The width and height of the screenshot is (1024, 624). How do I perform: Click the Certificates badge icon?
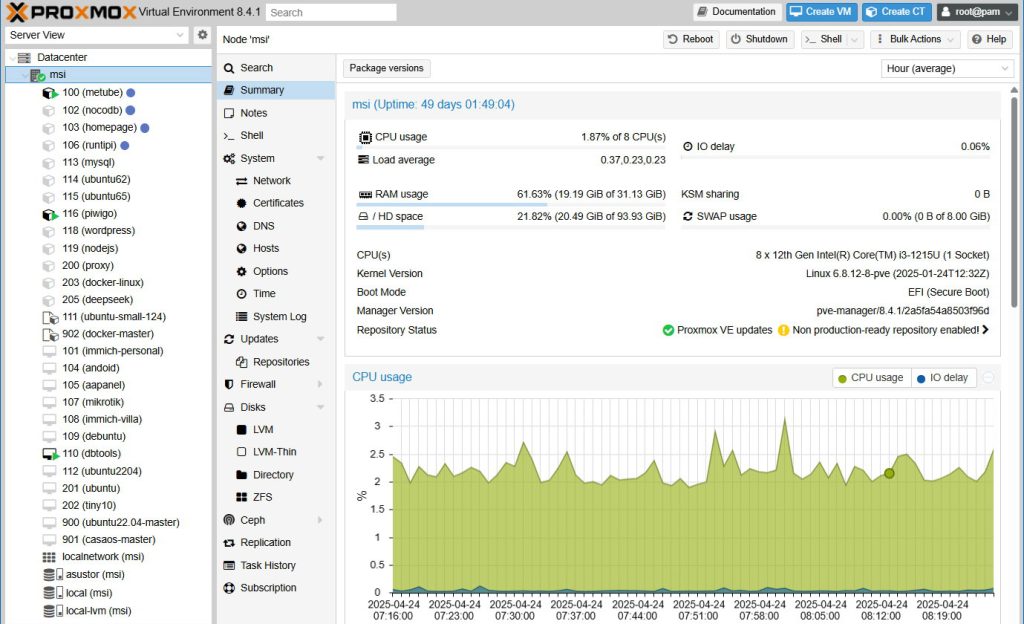pos(242,203)
